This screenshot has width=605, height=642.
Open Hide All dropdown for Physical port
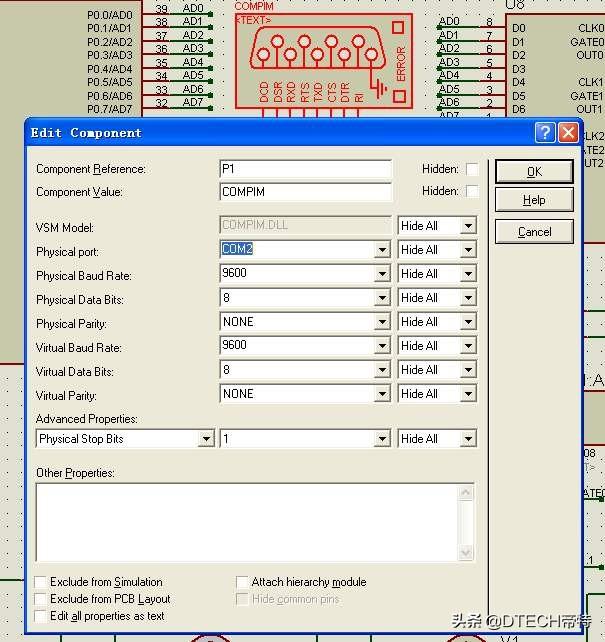pos(468,250)
